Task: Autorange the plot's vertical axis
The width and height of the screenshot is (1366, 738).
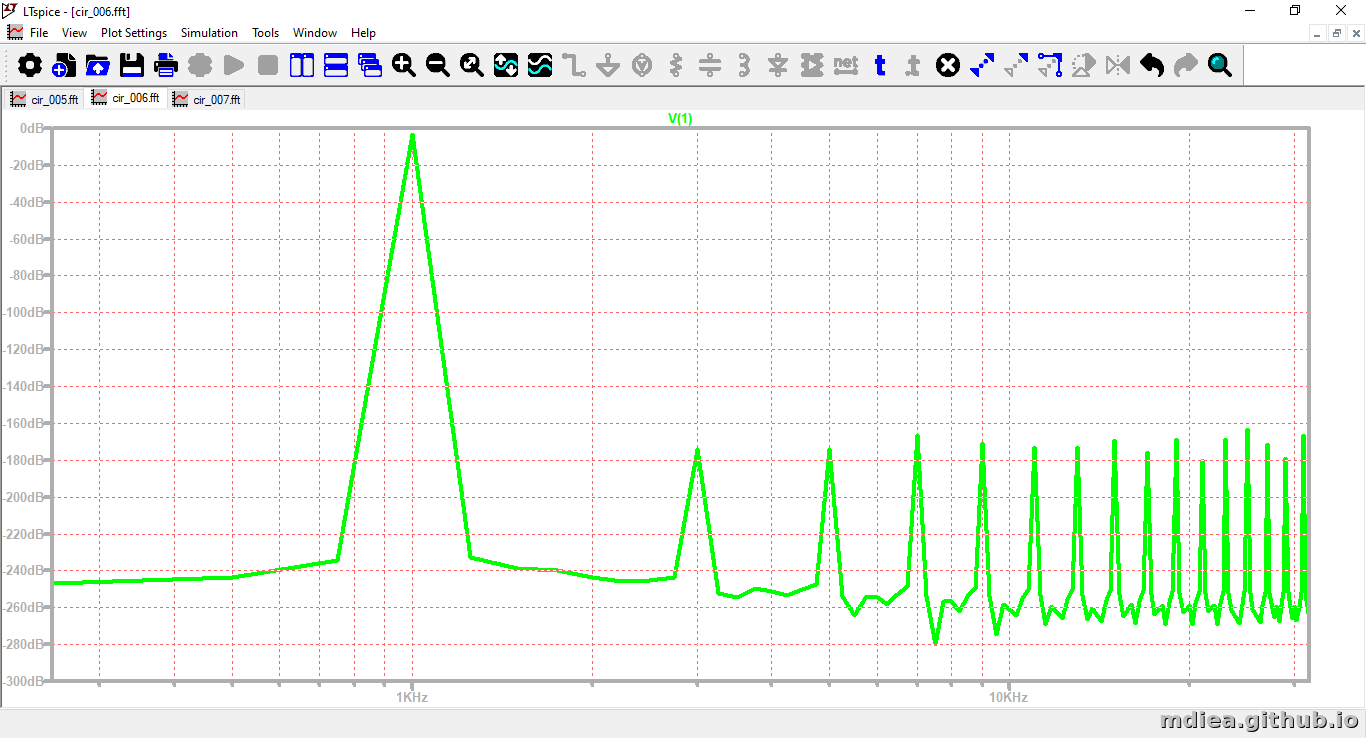Action: (x=506, y=66)
